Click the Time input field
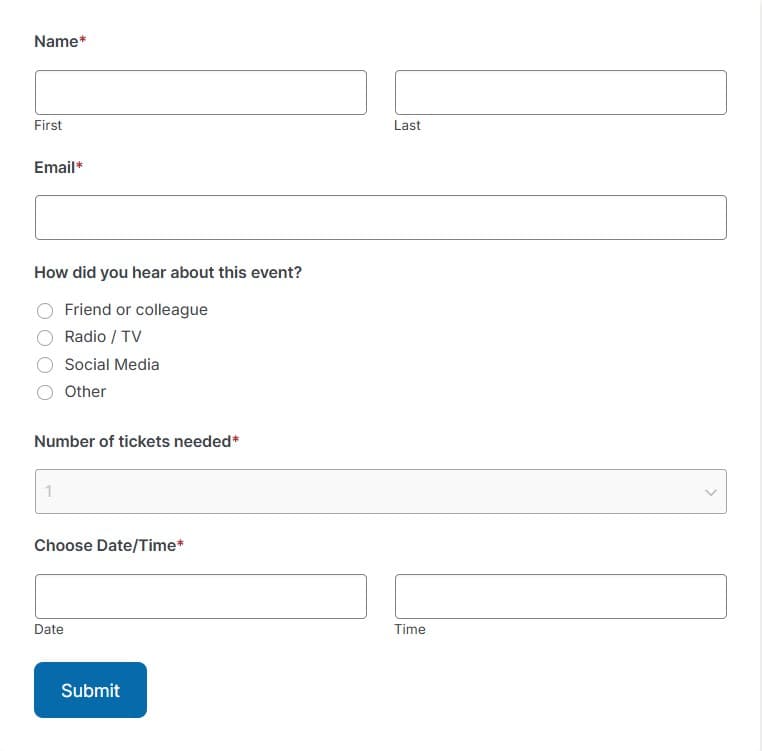762x751 pixels. (x=561, y=596)
